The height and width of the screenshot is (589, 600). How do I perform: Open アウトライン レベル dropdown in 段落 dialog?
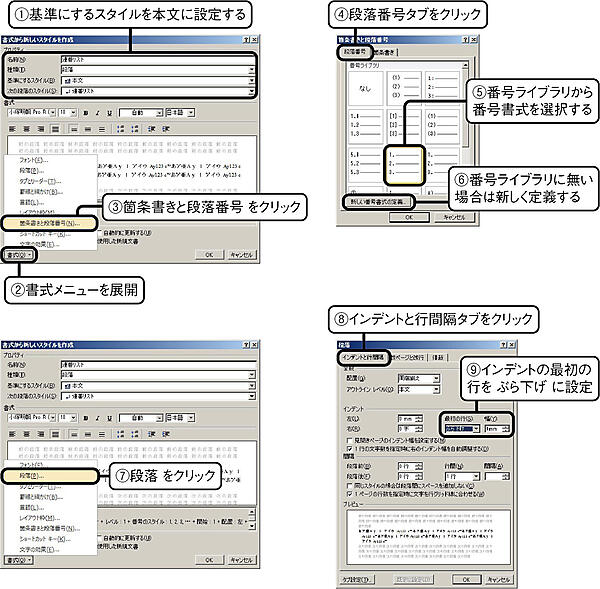tap(436, 390)
